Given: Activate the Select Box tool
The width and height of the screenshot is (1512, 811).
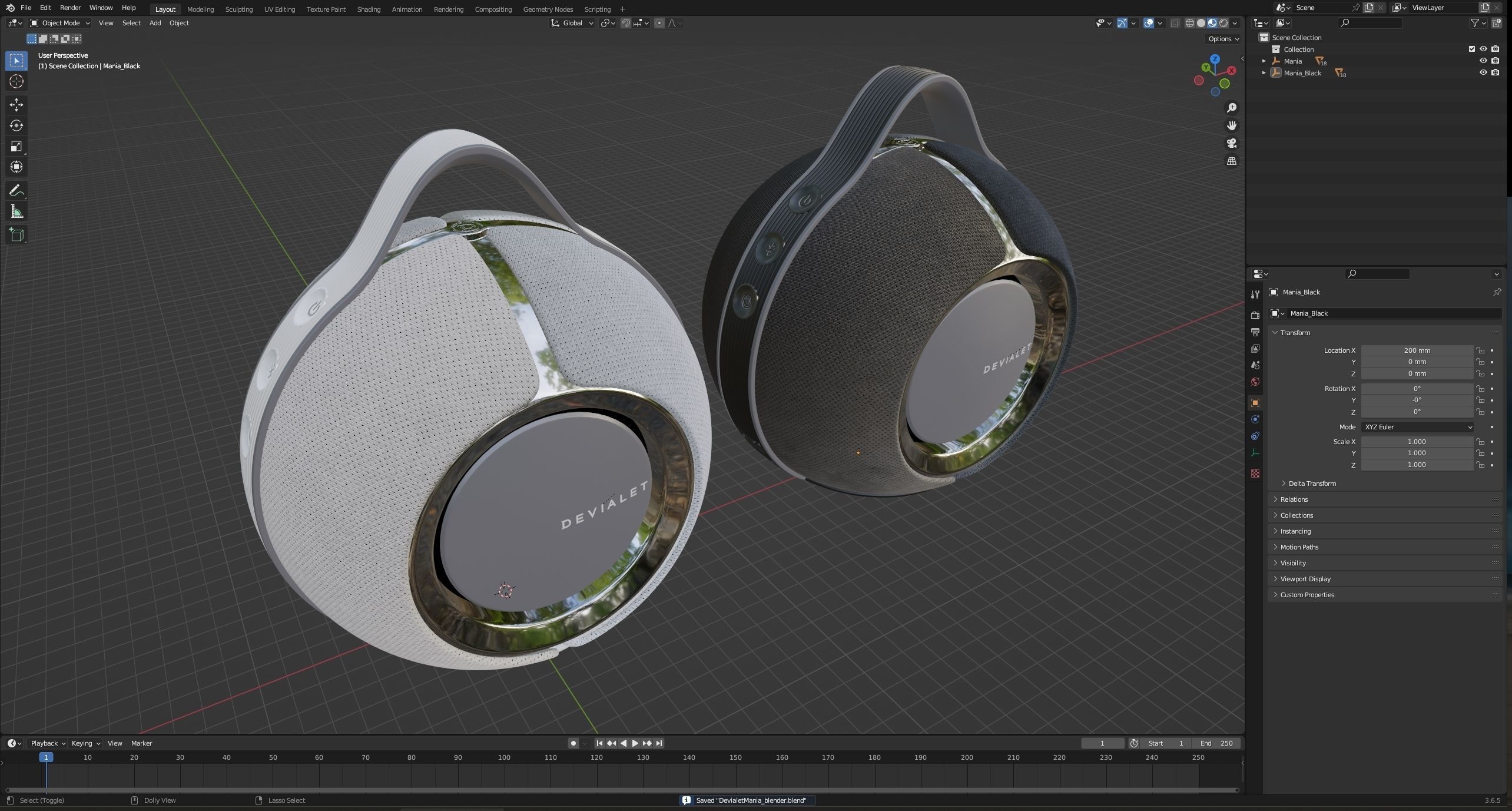Looking at the screenshot, I should click(x=16, y=61).
